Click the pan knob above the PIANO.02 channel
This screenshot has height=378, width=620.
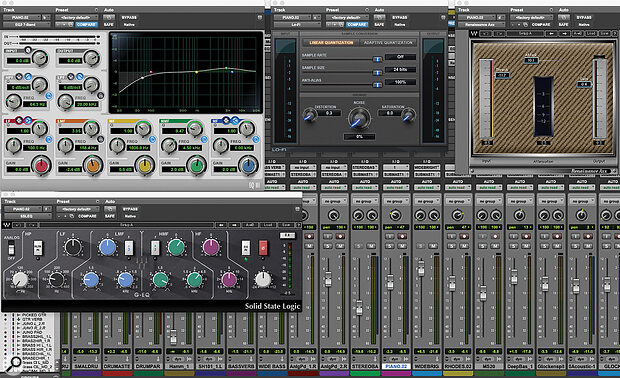point(395,215)
